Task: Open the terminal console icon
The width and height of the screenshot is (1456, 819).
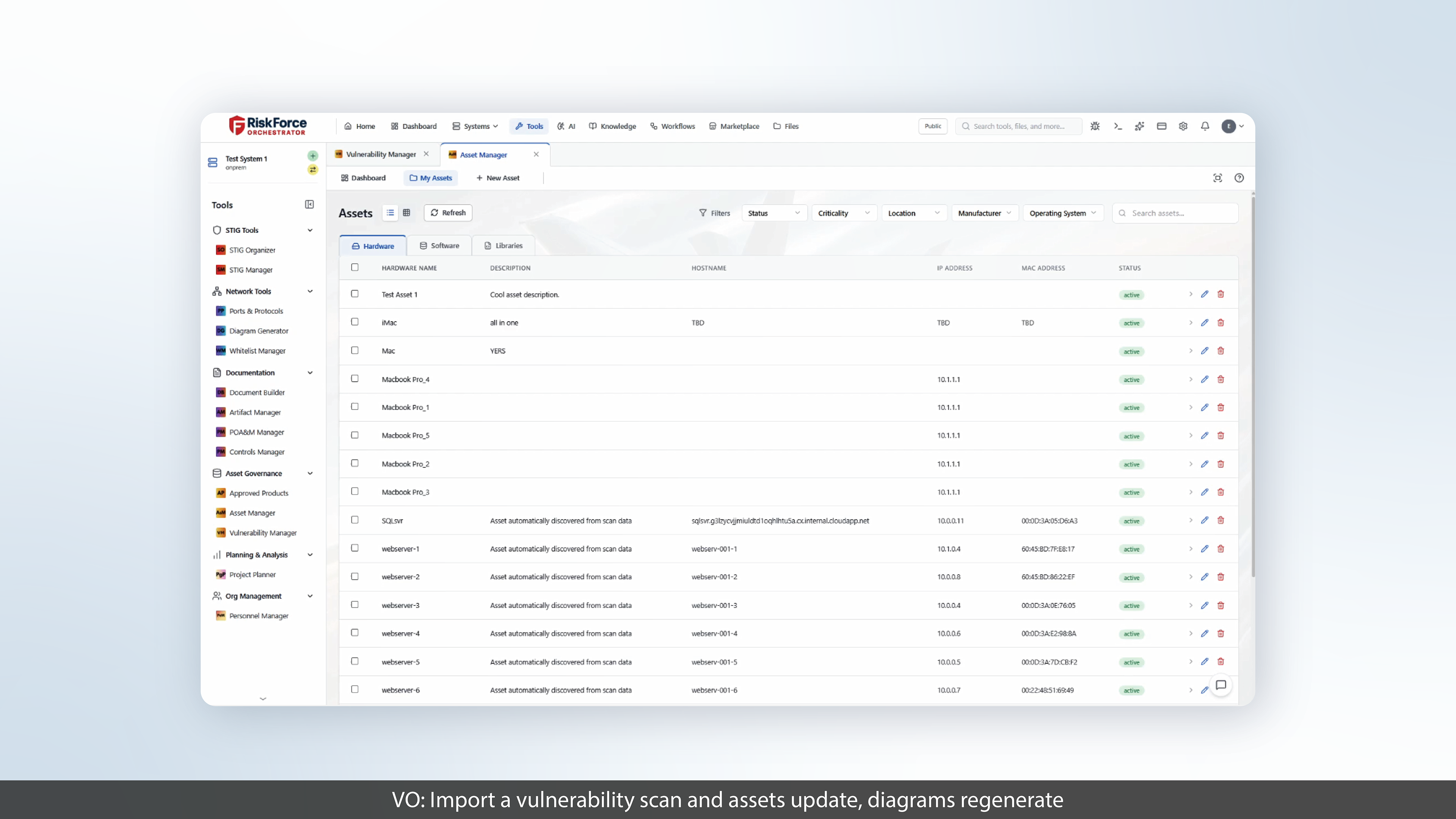Action: point(1117,126)
